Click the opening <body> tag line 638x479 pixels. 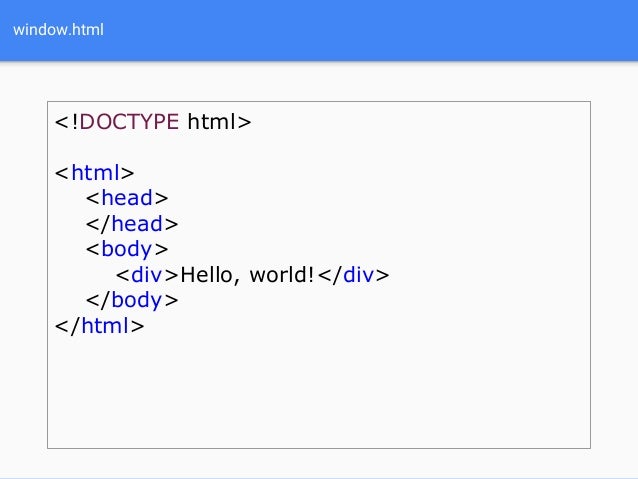(x=127, y=249)
